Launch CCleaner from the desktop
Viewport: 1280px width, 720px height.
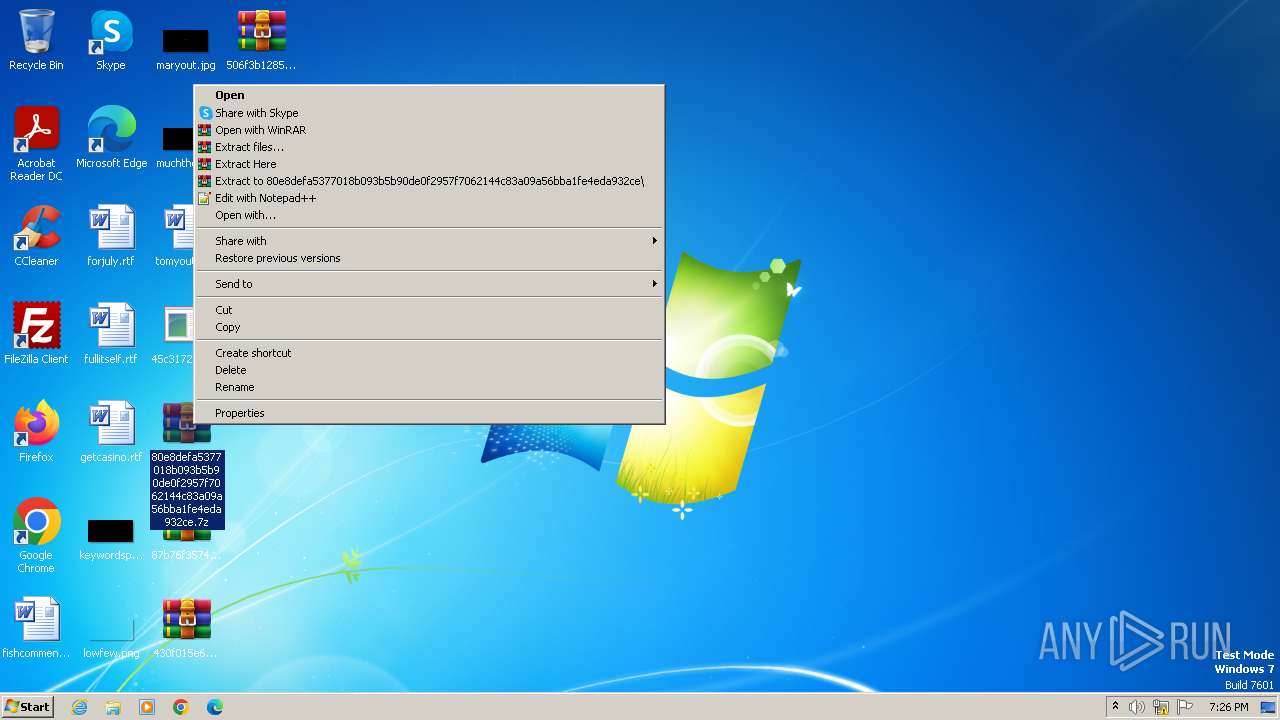click(36, 237)
